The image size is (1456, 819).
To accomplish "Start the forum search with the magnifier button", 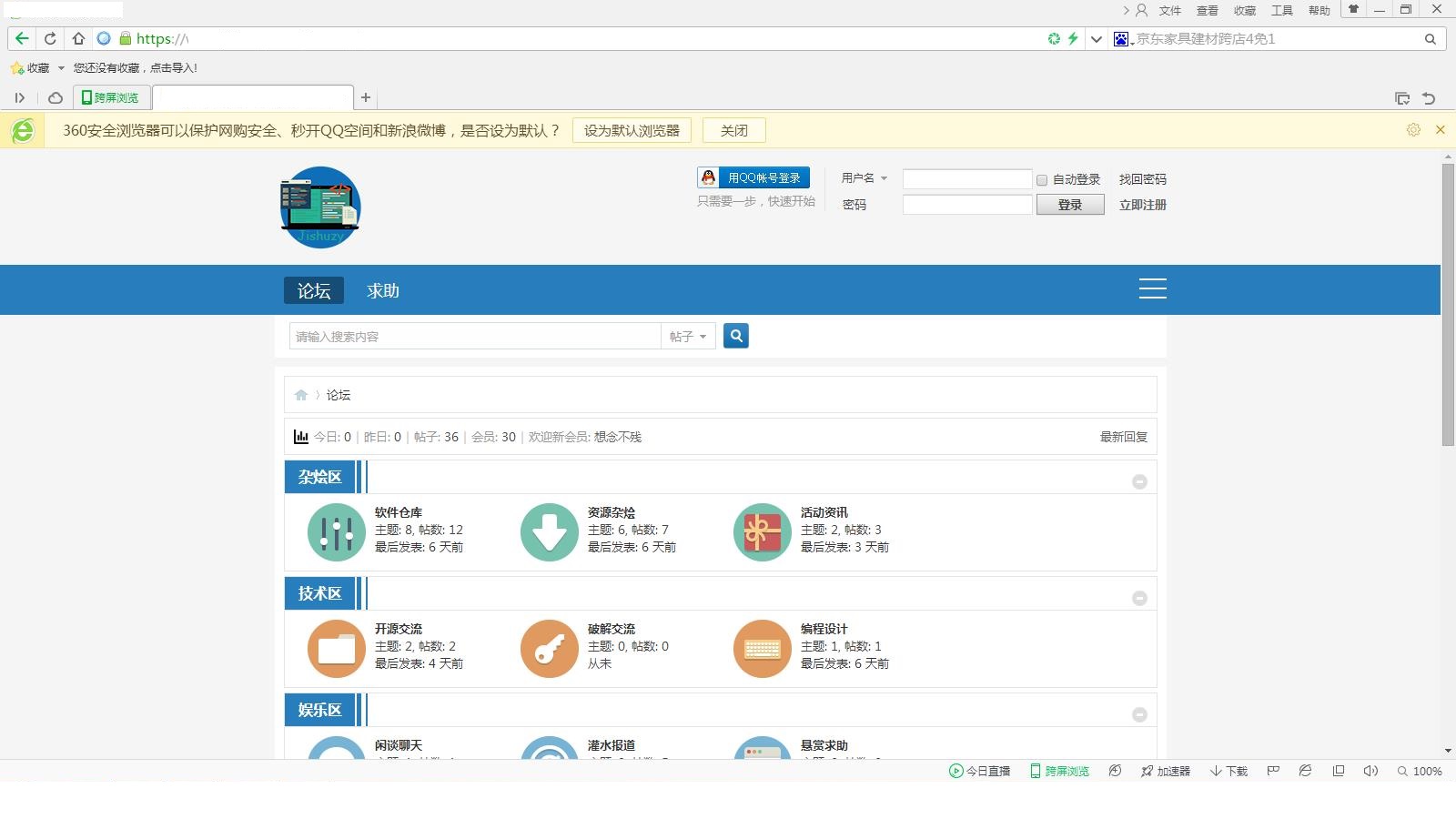I will tap(736, 336).
